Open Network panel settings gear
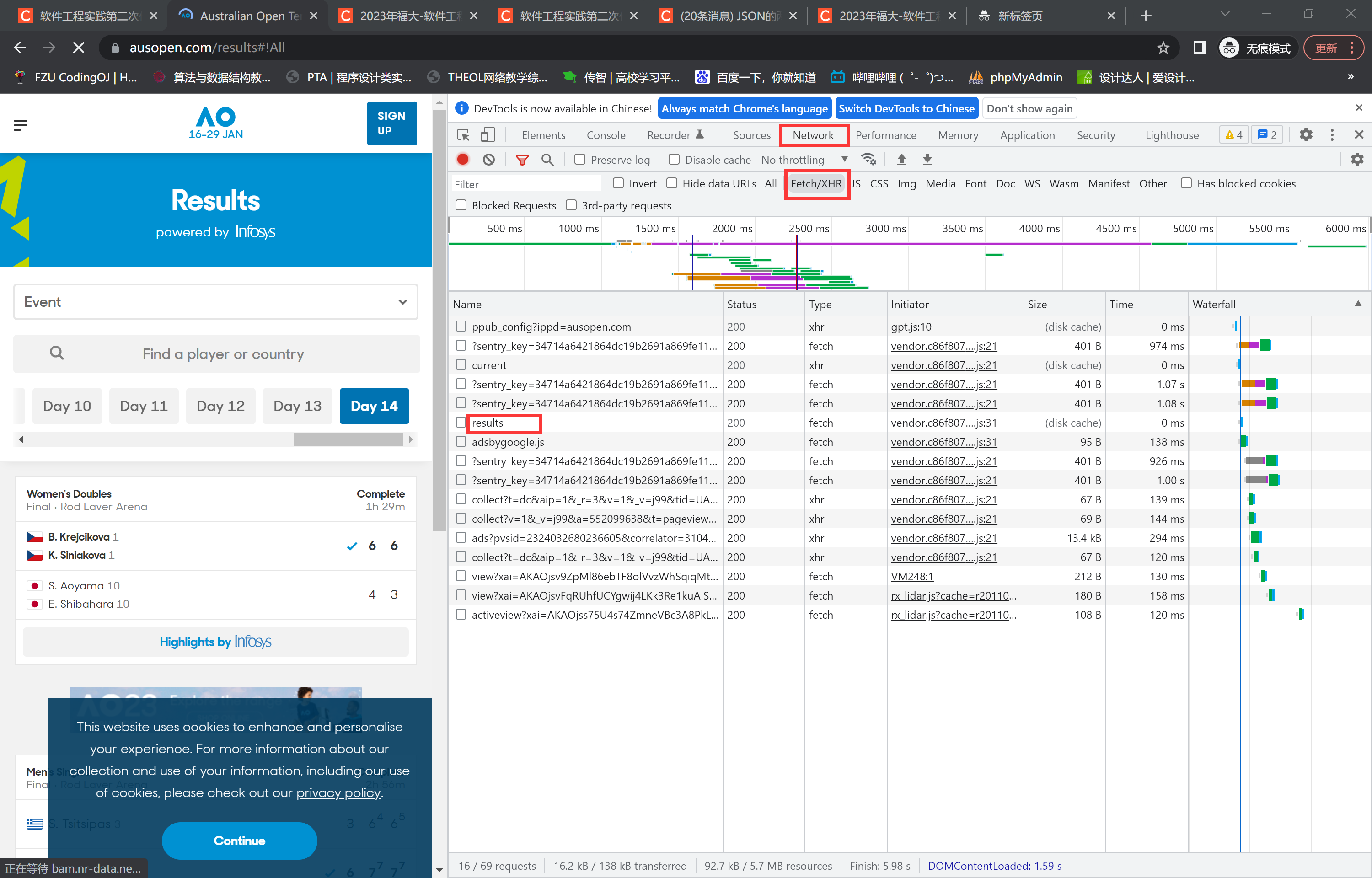 1357,160
